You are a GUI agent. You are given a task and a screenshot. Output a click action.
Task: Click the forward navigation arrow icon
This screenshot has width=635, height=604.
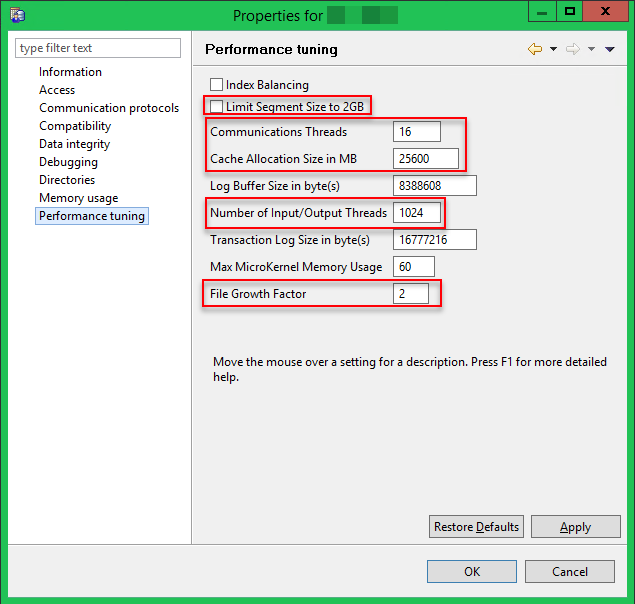pyautogui.click(x=573, y=49)
